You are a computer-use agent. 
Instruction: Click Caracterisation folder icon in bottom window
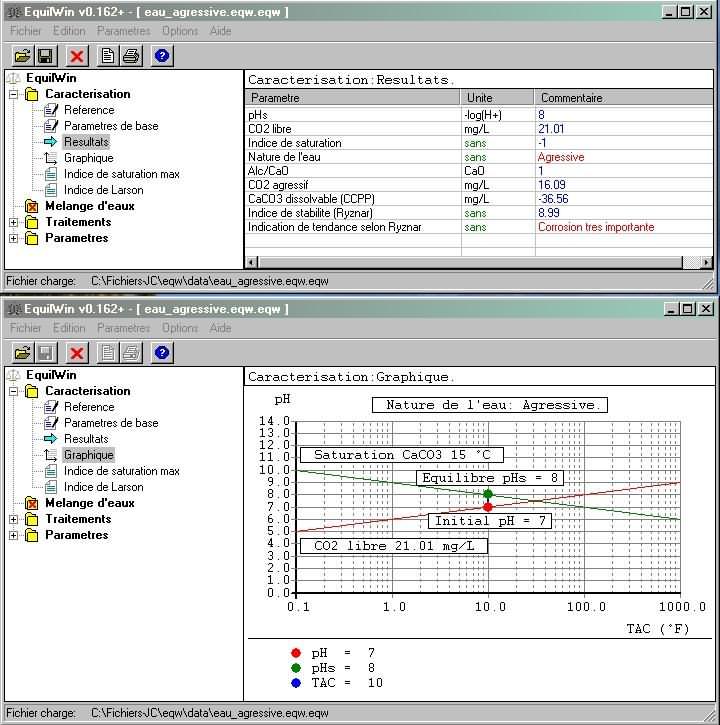pos(31,391)
